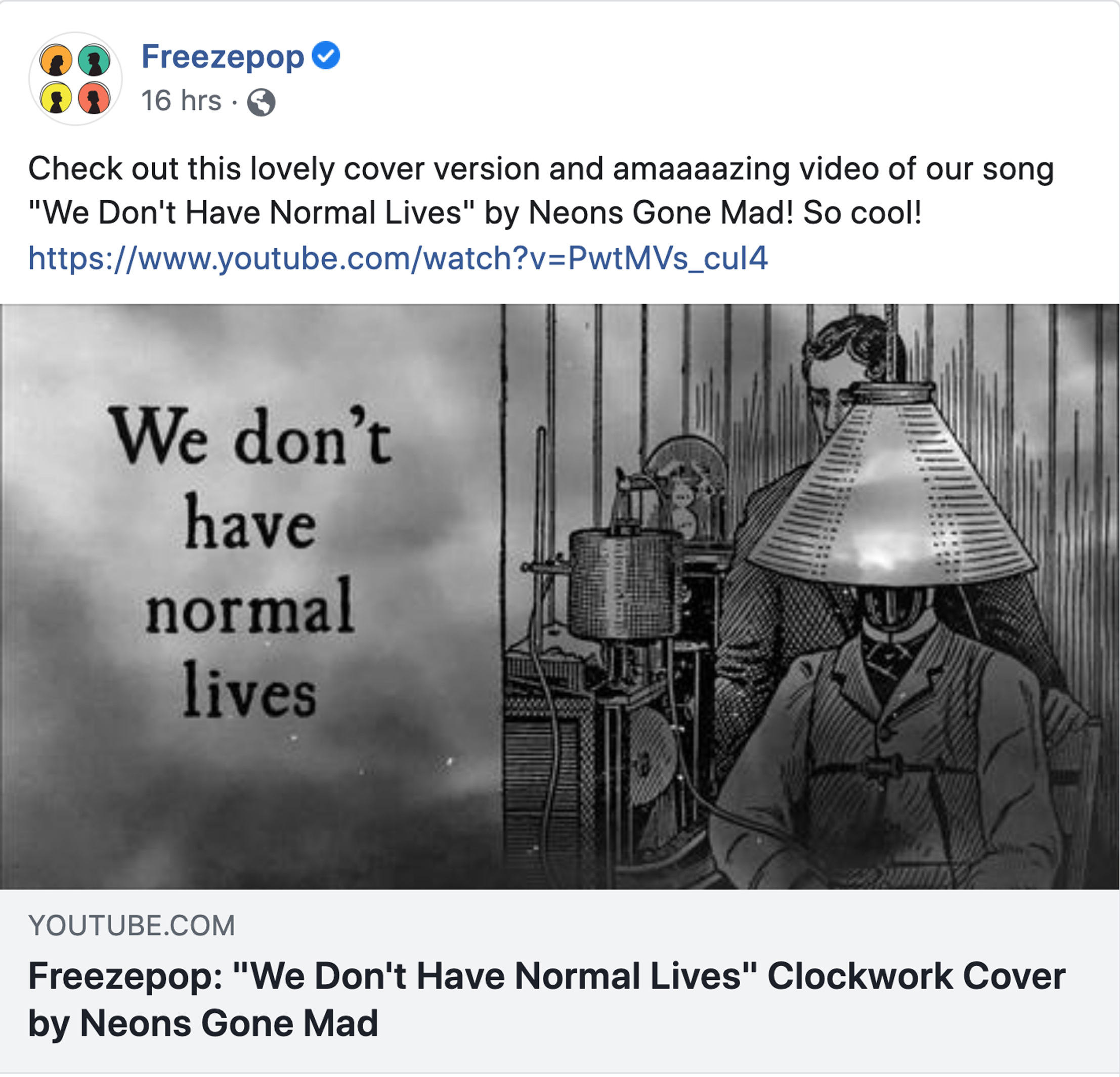The width and height of the screenshot is (1120, 1077).
Task: Click the YOUTUBE.COM source label
Action: click(132, 926)
